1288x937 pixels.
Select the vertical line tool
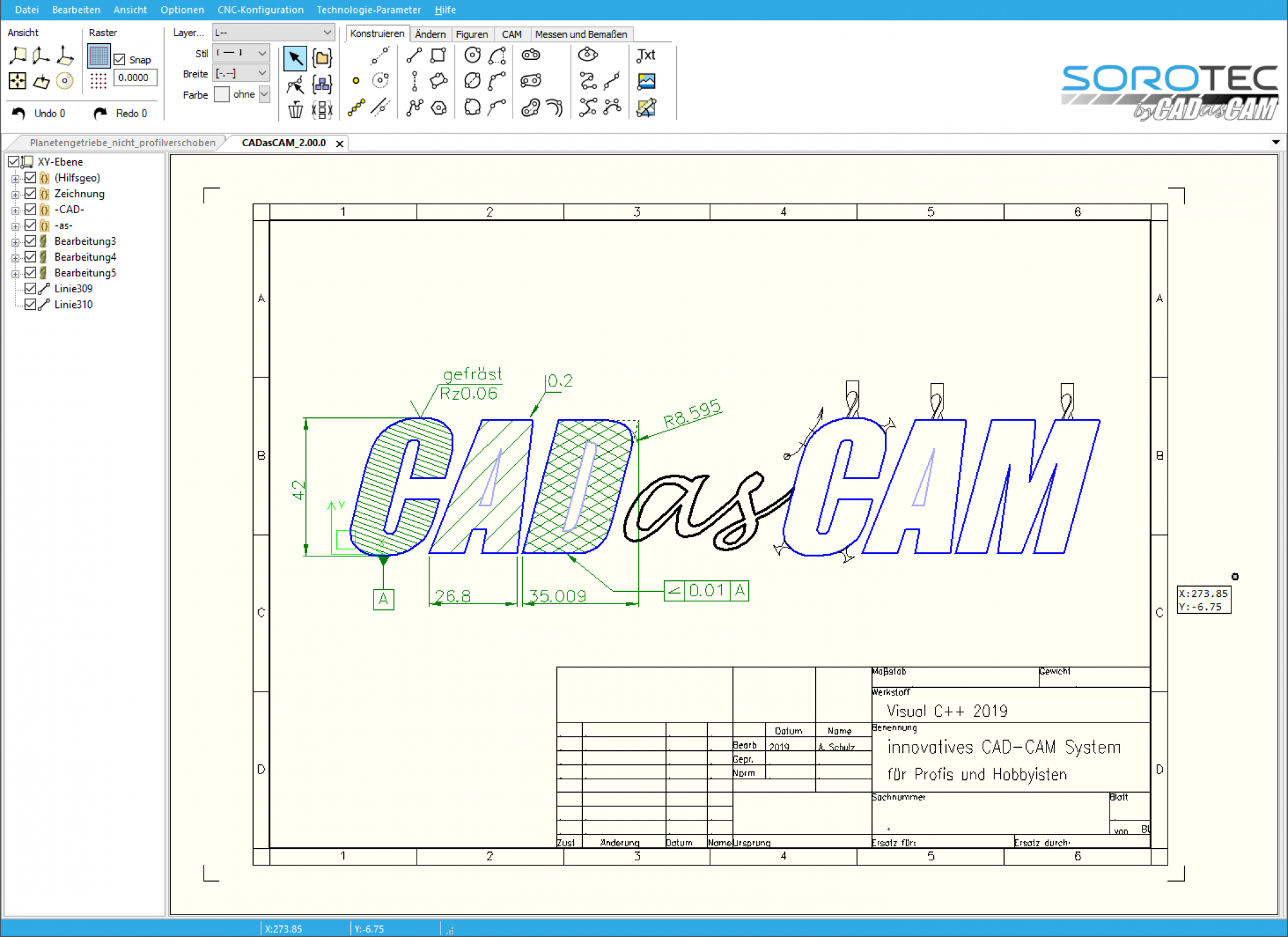click(x=414, y=80)
